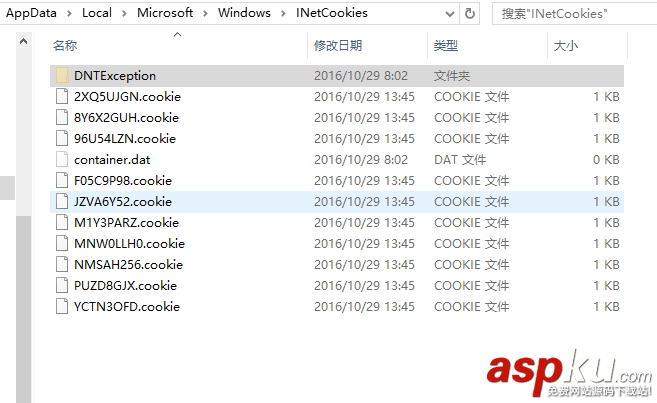Sort by the 类型 column header

coord(446,46)
